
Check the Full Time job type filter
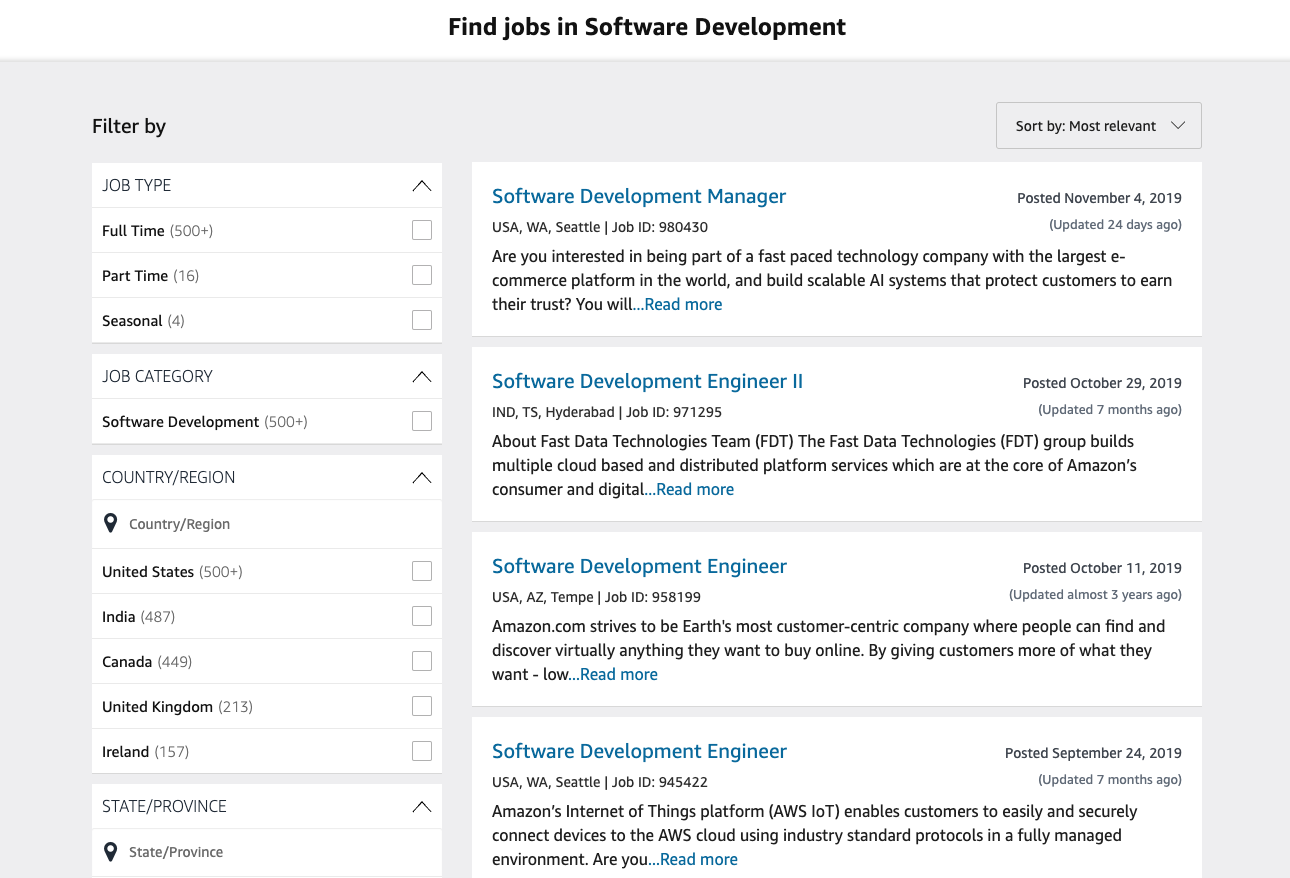[422, 231]
